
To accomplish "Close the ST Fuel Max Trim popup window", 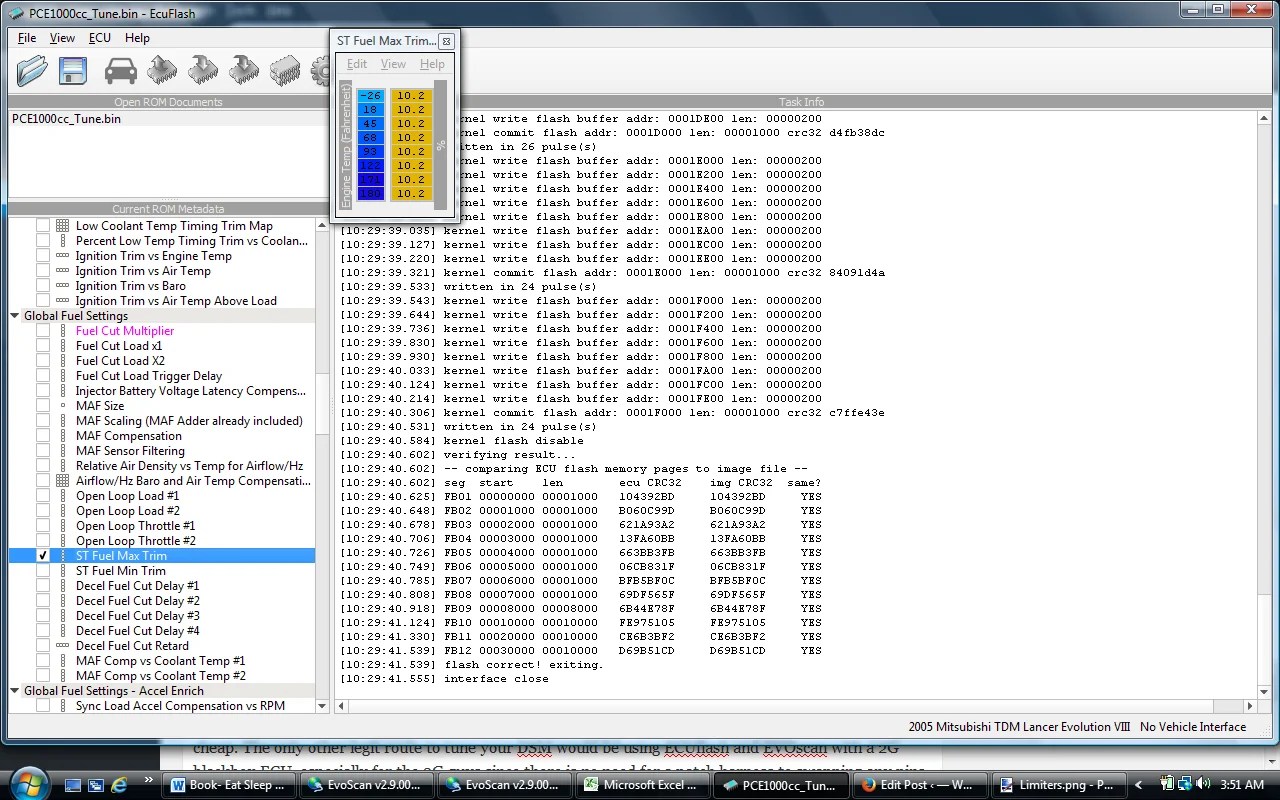I will [x=446, y=41].
